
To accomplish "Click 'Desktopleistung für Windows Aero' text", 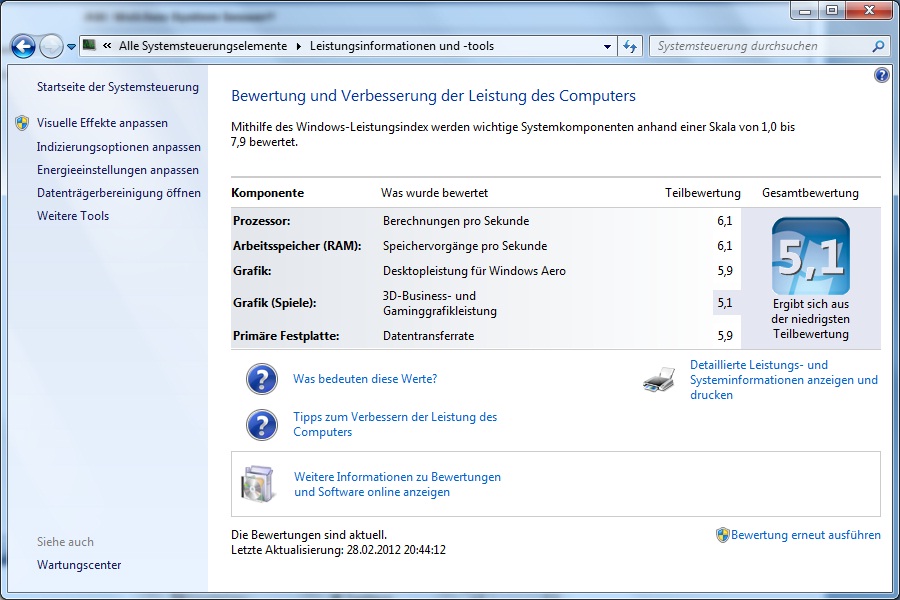I will click(x=474, y=271).
